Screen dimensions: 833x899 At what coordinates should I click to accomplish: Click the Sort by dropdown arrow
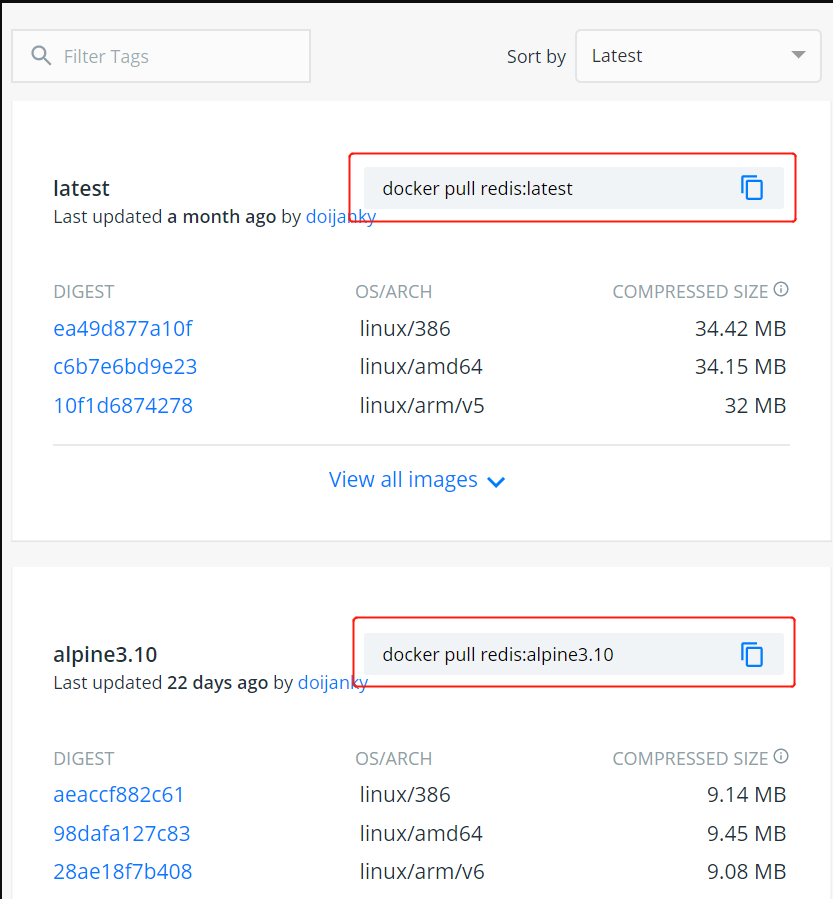tap(798, 55)
